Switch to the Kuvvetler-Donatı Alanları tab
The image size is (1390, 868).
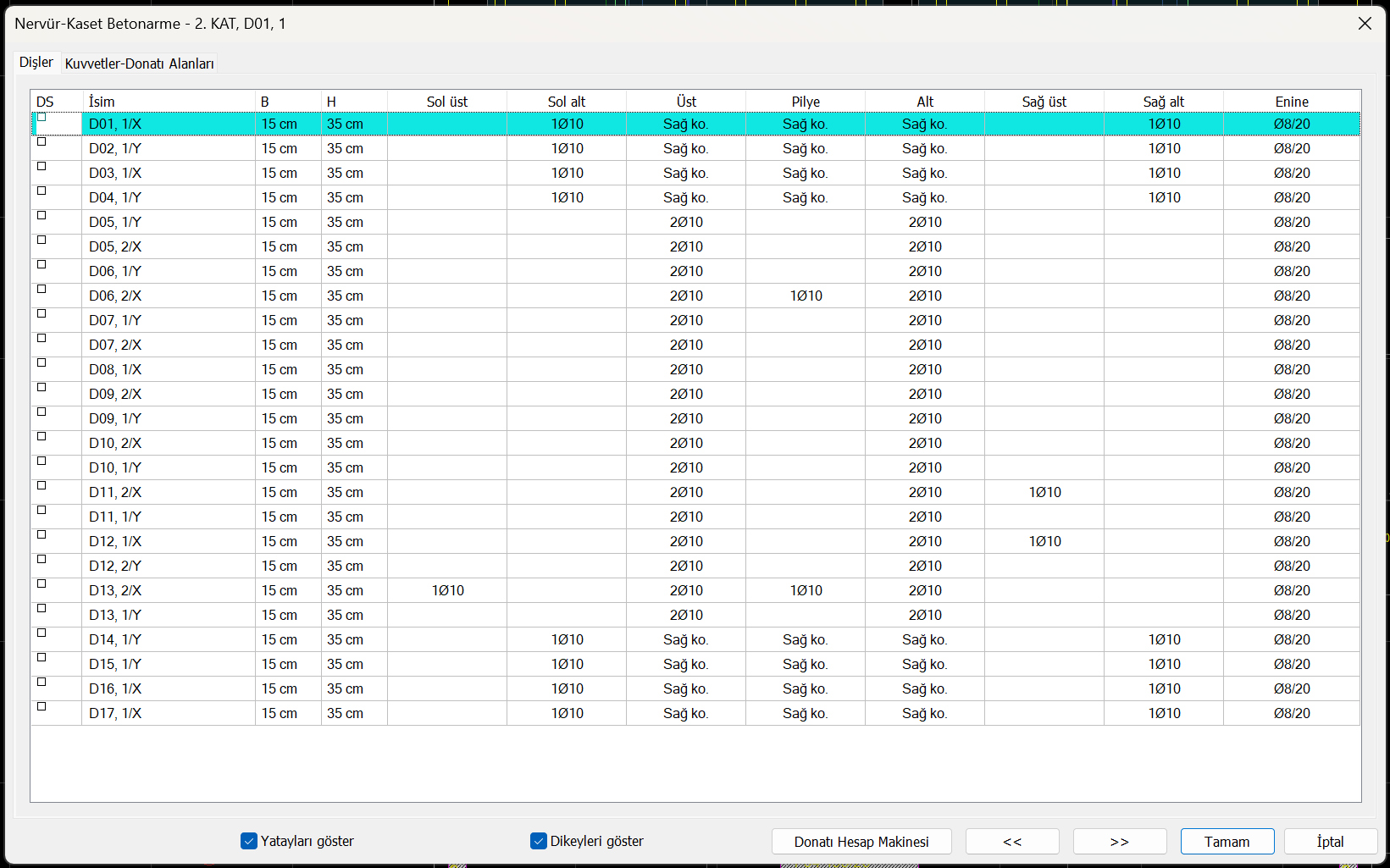[140, 64]
